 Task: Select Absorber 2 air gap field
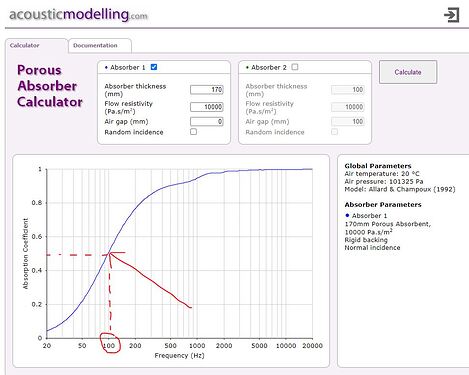pyautogui.click(x=348, y=122)
